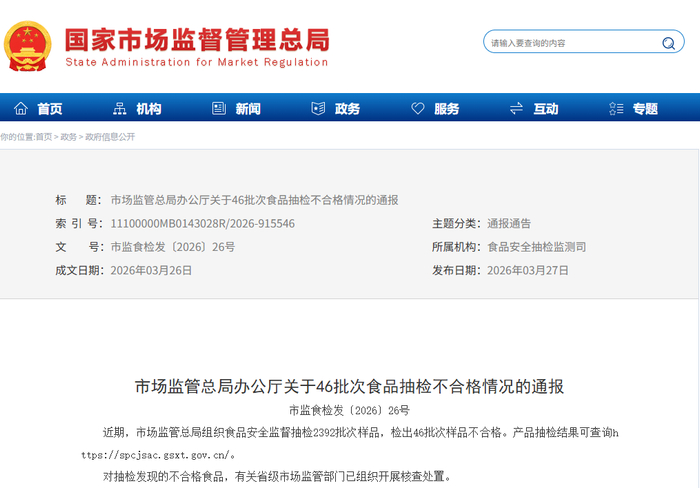Click the home icon beside 首页
700x488 pixels.
[21, 108]
